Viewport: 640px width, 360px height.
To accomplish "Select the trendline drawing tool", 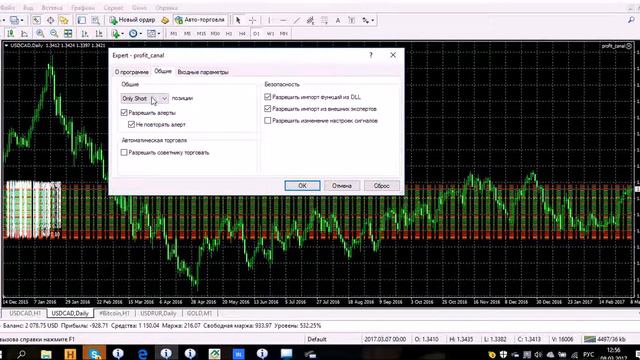I will (297, 20).
